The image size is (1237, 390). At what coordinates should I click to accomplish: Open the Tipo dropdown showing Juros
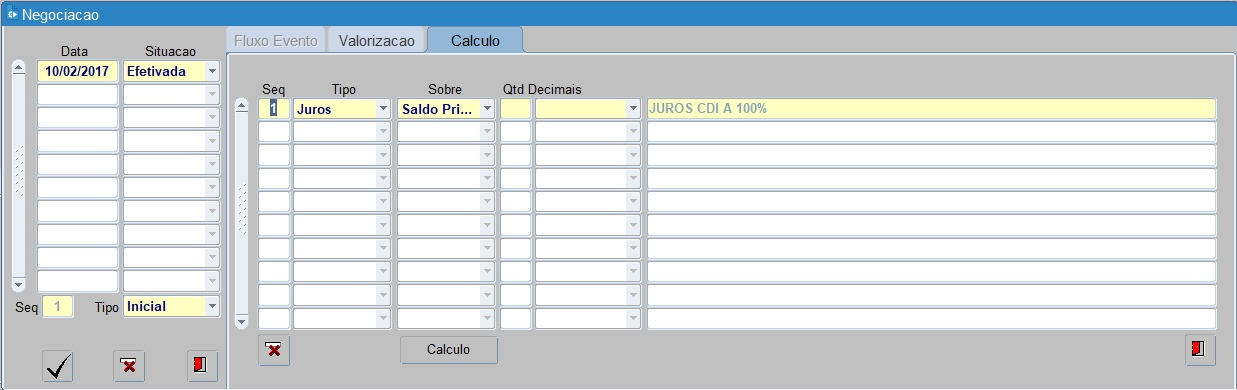[384, 109]
